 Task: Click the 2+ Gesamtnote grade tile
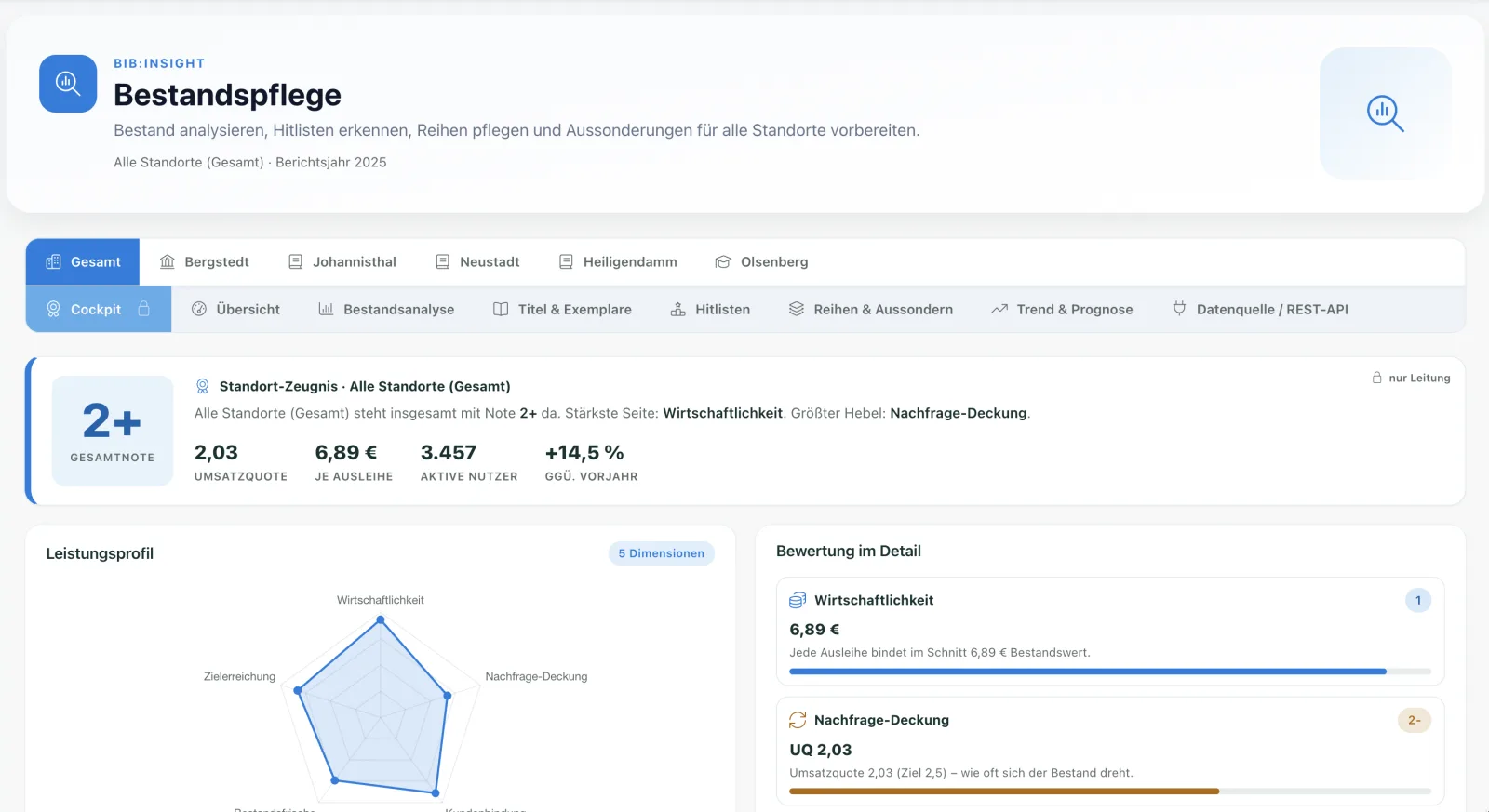113,431
